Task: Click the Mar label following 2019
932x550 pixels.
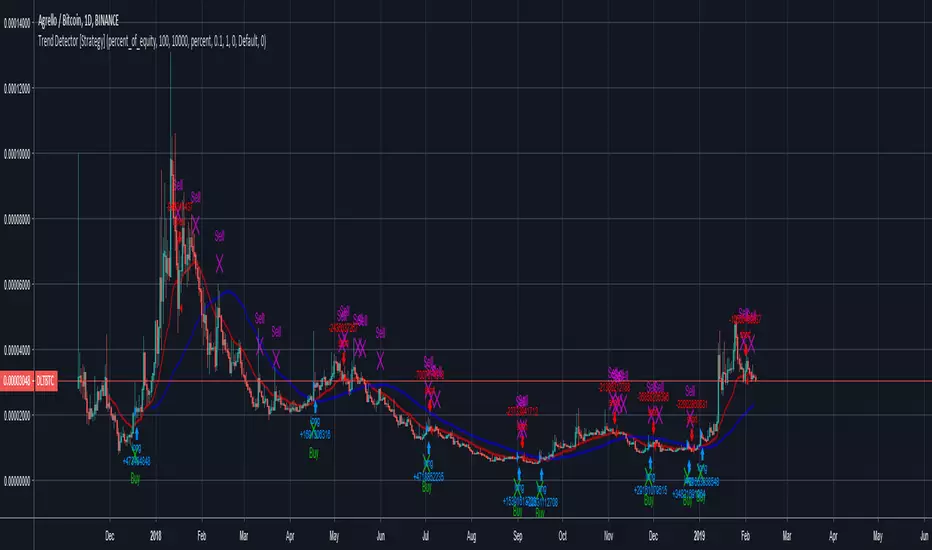Action: point(787,536)
